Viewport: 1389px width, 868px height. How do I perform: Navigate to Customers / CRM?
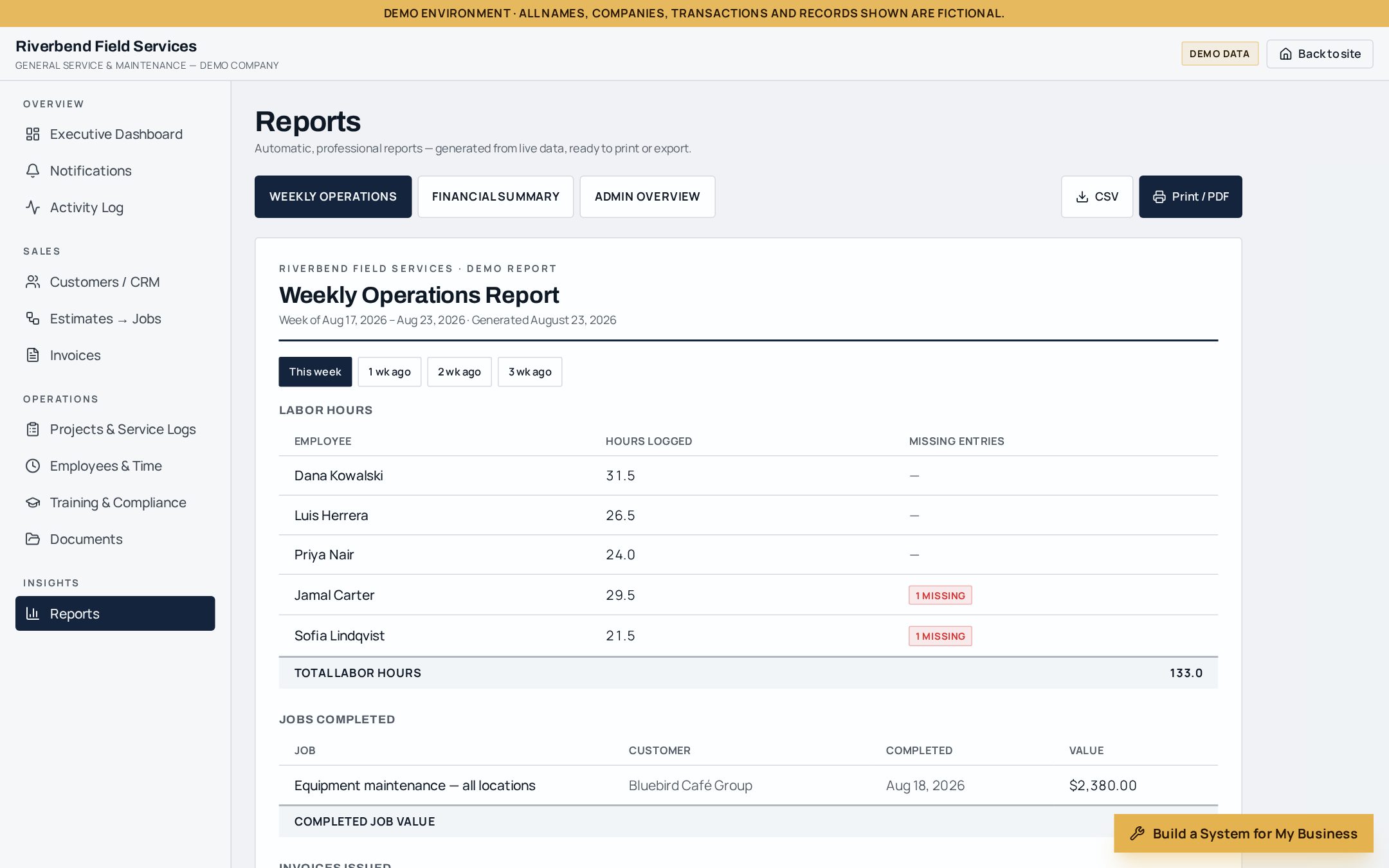click(115, 282)
